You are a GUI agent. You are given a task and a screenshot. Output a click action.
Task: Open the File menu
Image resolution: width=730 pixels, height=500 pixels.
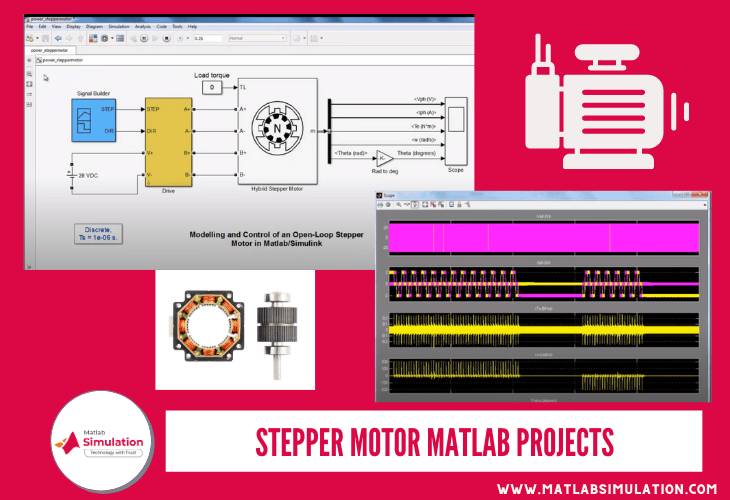click(x=30, y=27)
